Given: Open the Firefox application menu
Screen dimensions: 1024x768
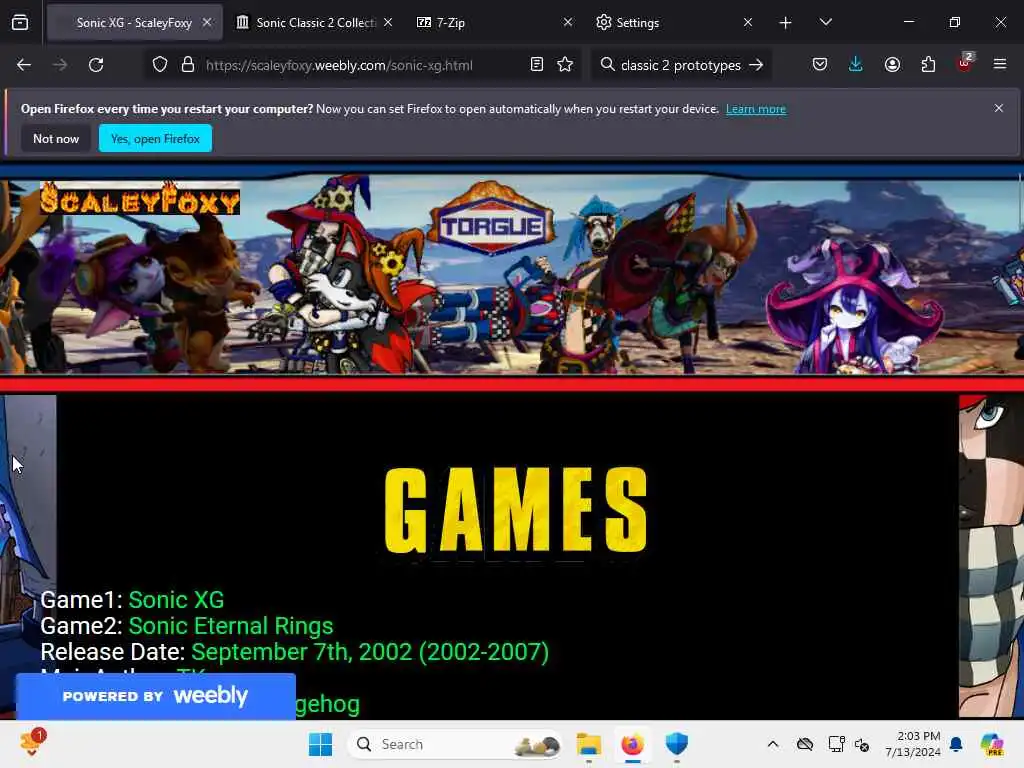Looking at the screenshot, I should pos(1000,65).
